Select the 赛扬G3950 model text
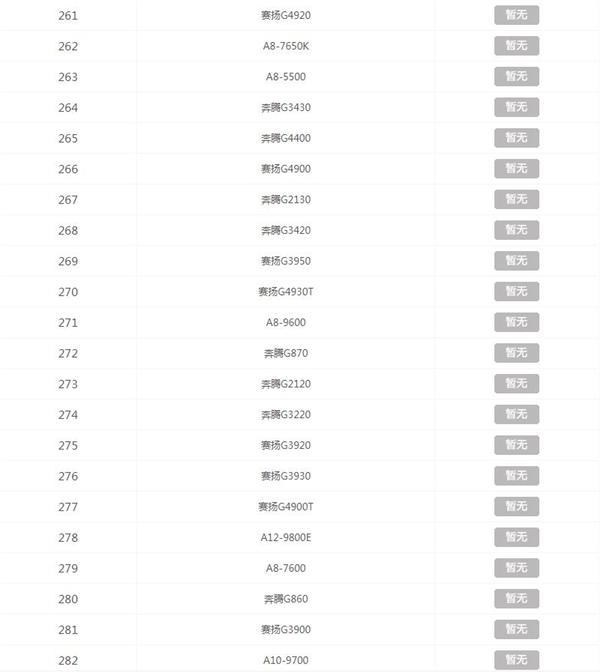This screenshot has width=600, height=672. click(286, 261)
